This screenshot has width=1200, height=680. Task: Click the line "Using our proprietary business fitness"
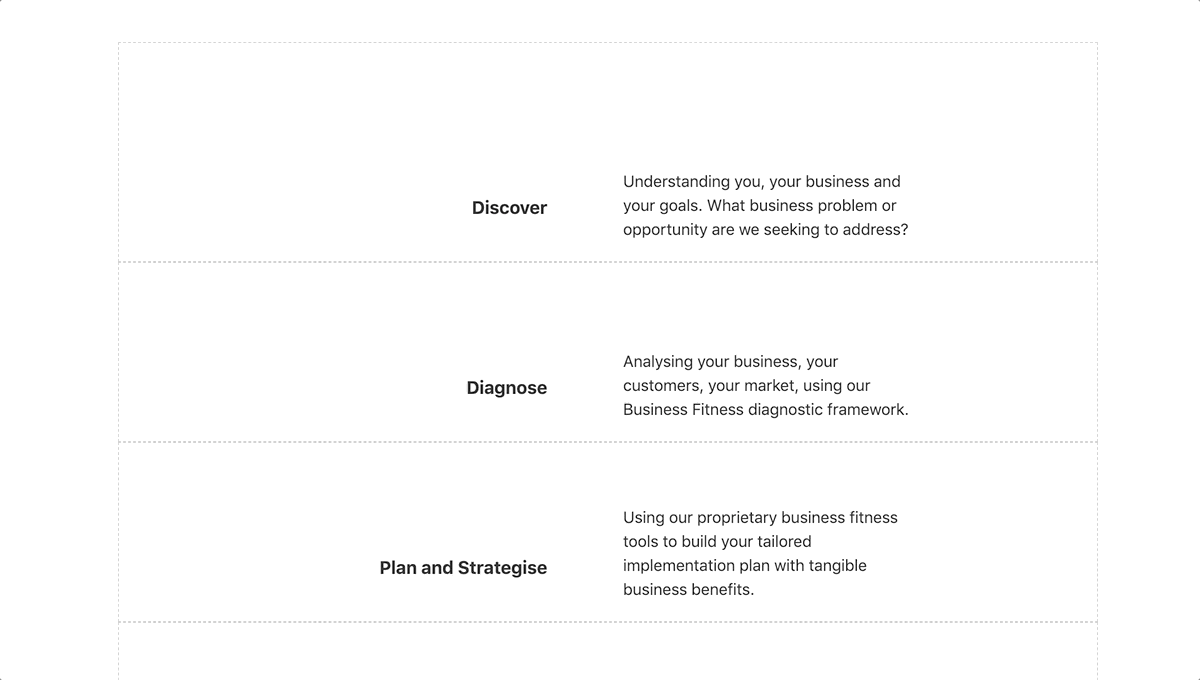760,518
